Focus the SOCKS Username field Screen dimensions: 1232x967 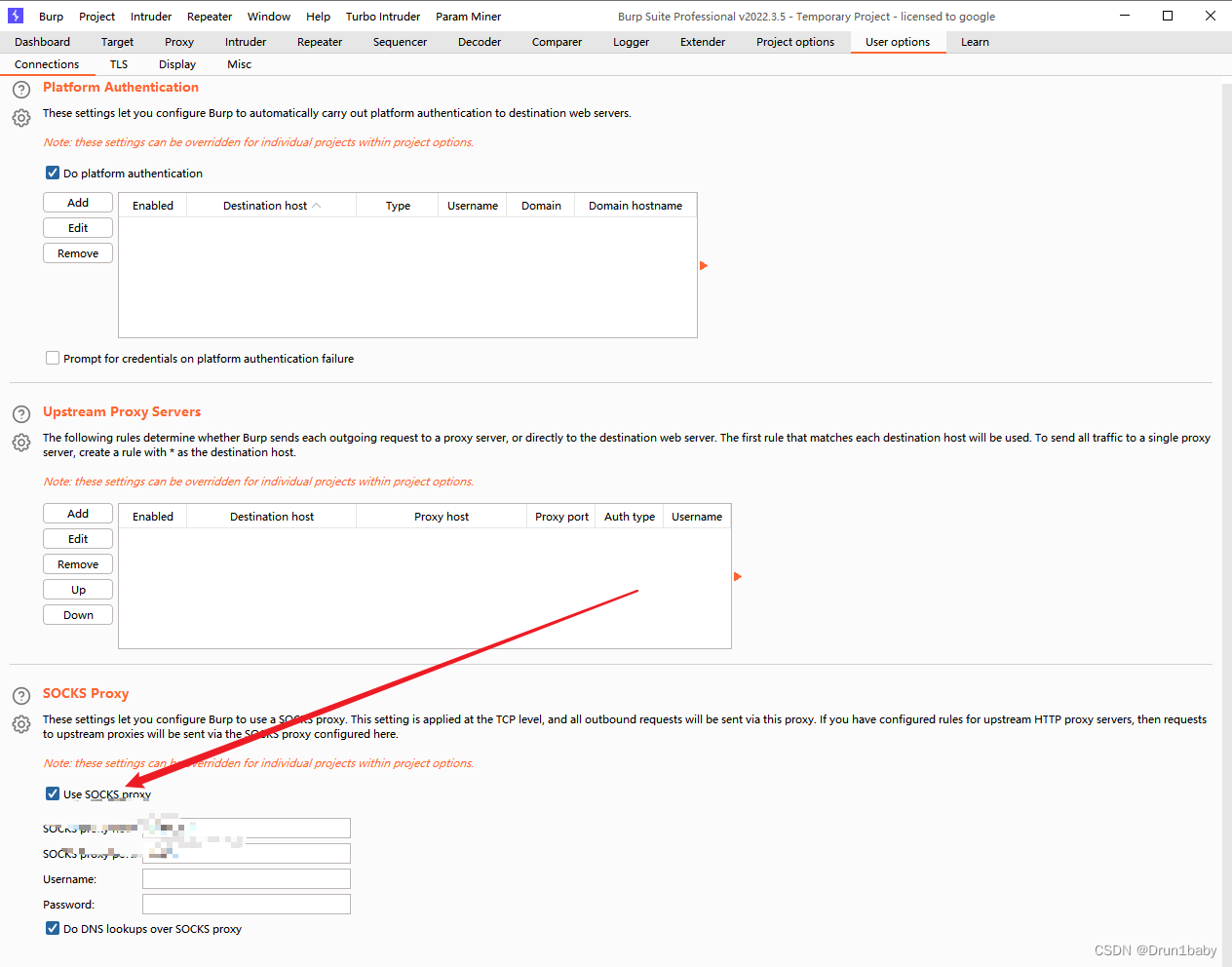click(247, 879)
